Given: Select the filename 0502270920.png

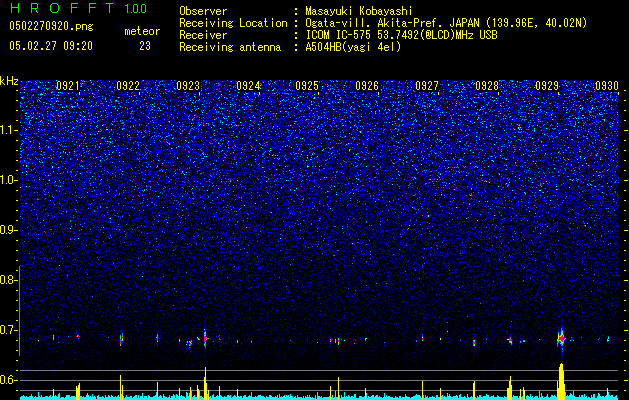Looking at the screenshot, I should point(51,27).
